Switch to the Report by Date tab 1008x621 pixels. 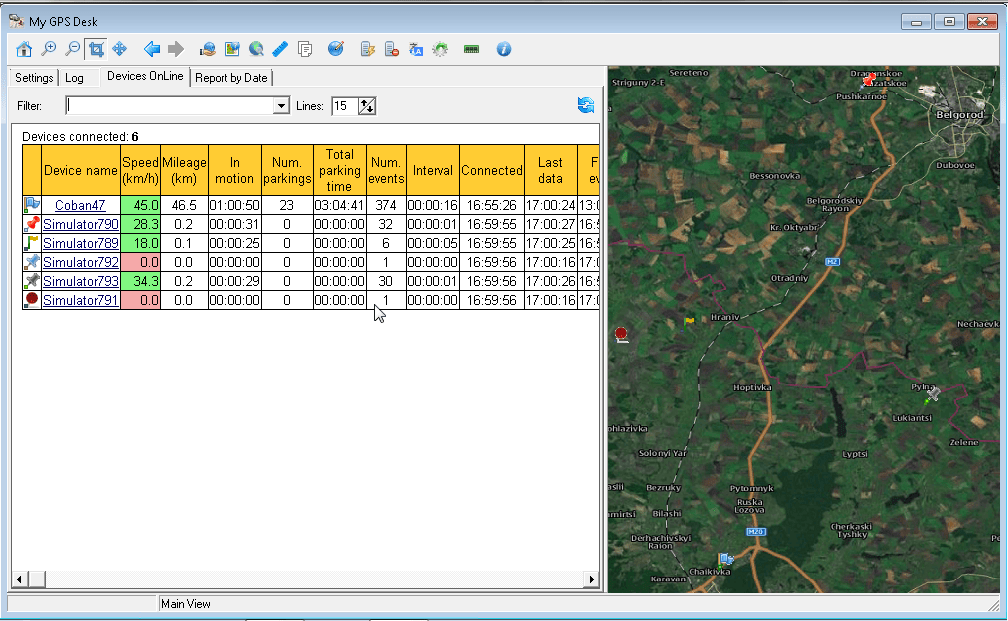(x=234, y=77)
